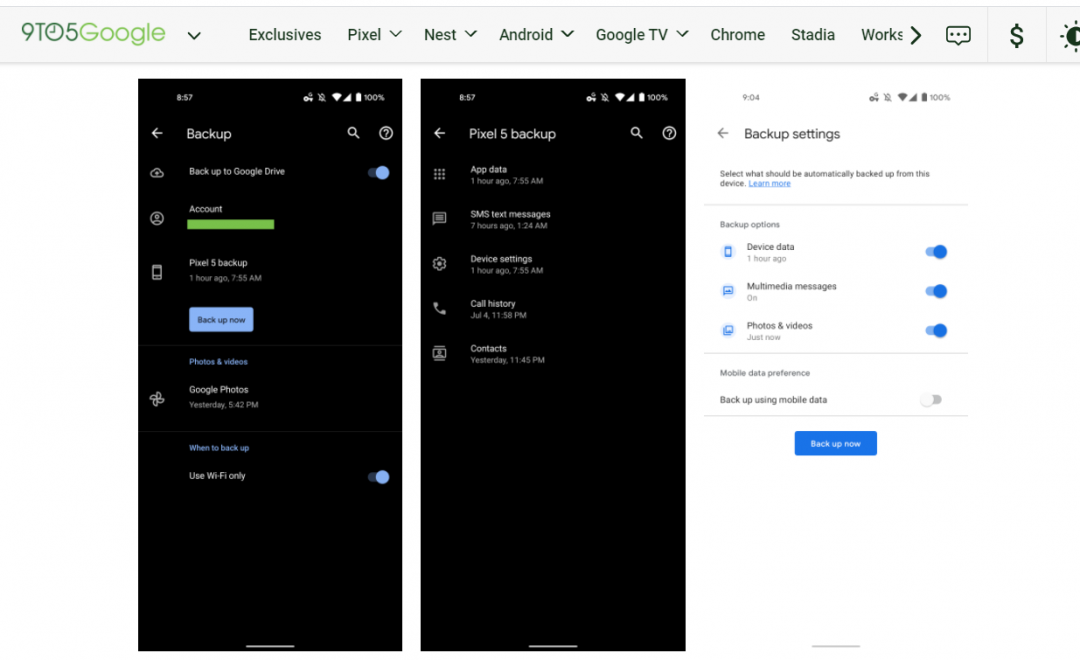Viewport: 1080px width, 660px height.
Task: Click the App data grid icon
Action: click(439, 174)
